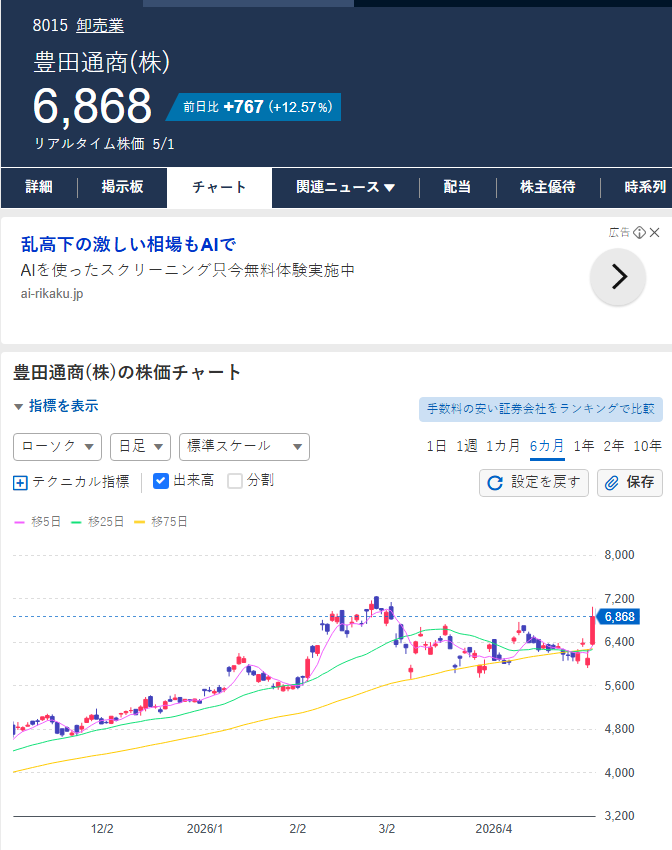Open the 株主優待 tab
Screen dimensions: 672x850
[x=547, y=187]
